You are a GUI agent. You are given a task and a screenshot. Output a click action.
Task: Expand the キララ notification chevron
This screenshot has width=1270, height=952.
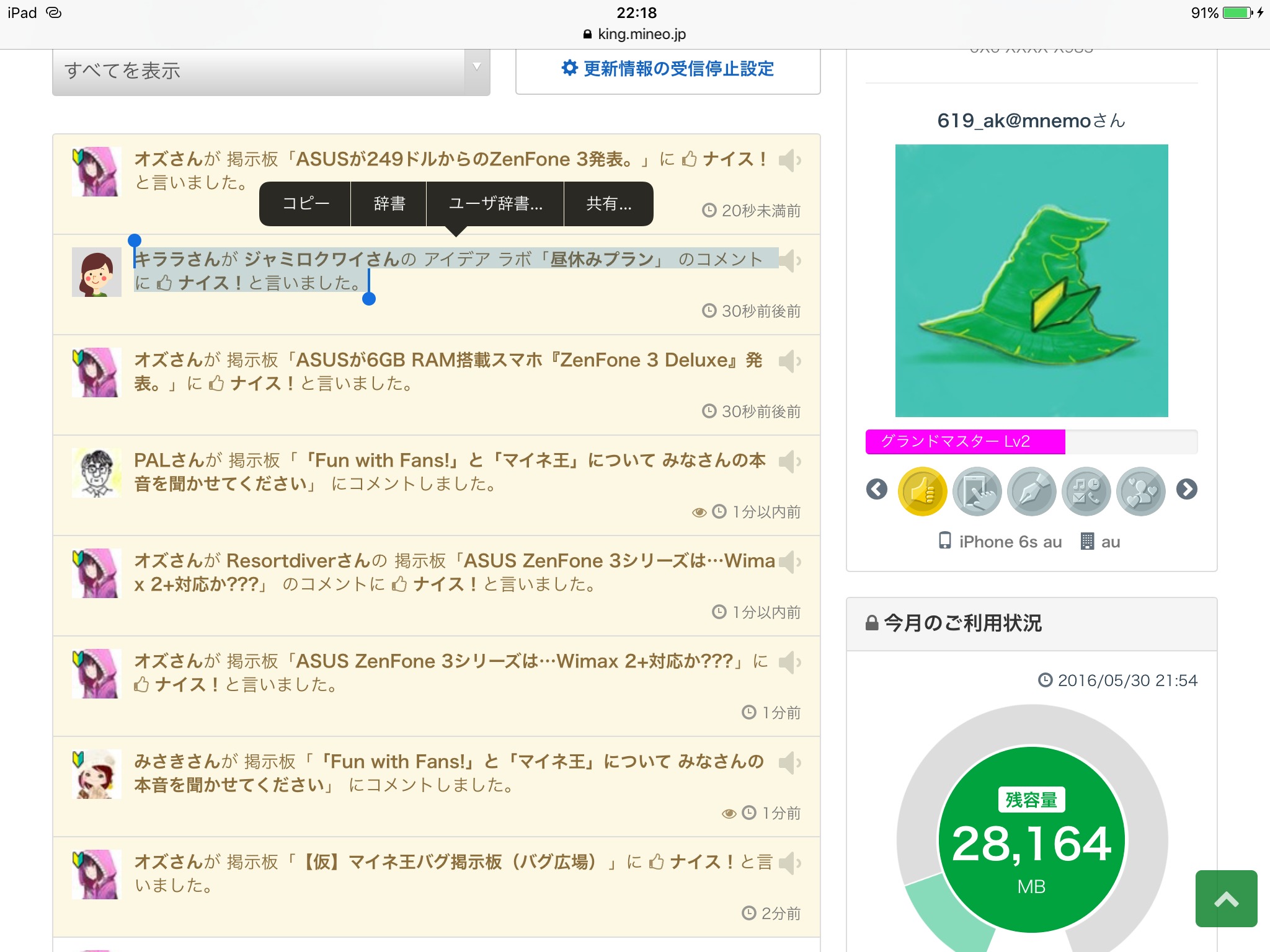click(x=799, y=261)
